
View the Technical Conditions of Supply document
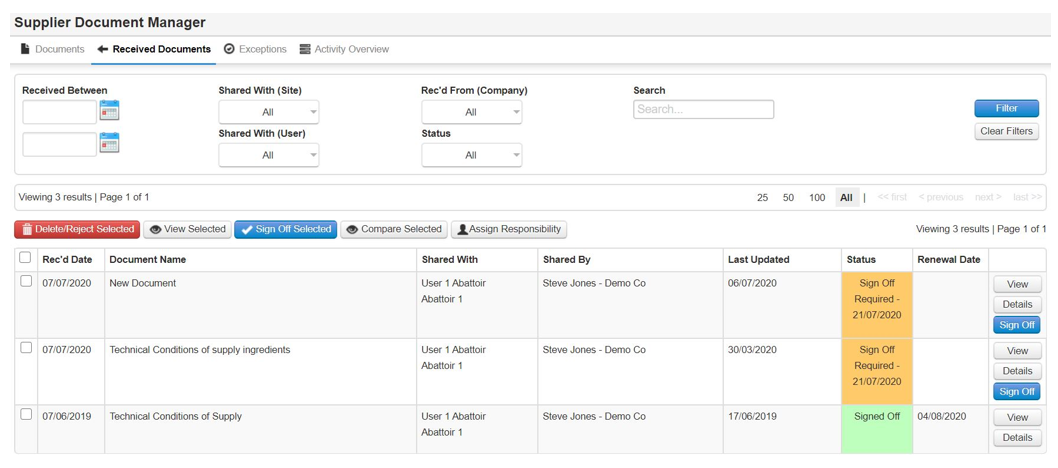click(x=1017, y=417)
